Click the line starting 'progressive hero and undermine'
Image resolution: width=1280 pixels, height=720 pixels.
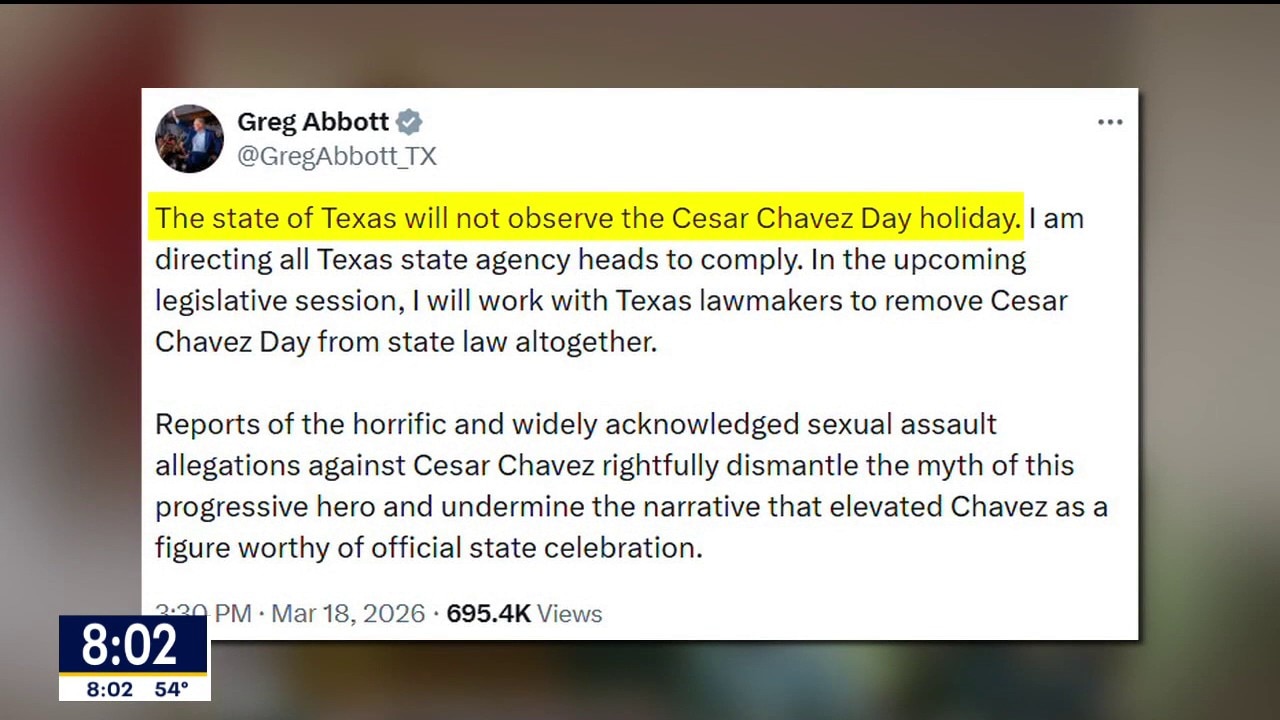point(631,506)
